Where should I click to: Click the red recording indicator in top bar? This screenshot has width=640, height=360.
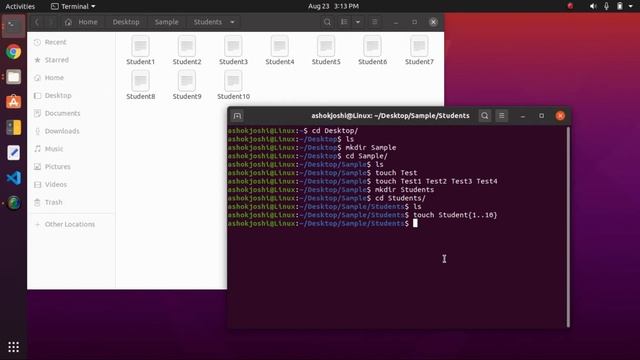570,6
